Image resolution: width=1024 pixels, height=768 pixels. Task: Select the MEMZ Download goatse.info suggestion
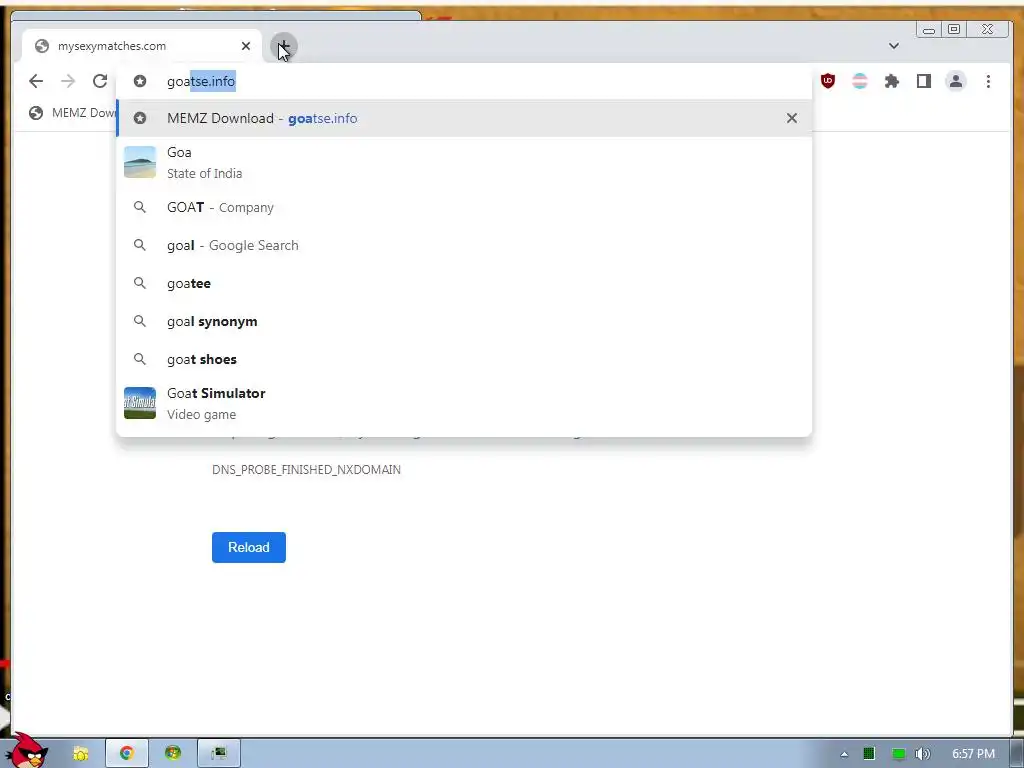pyautogui.click(x=464, y=118)
